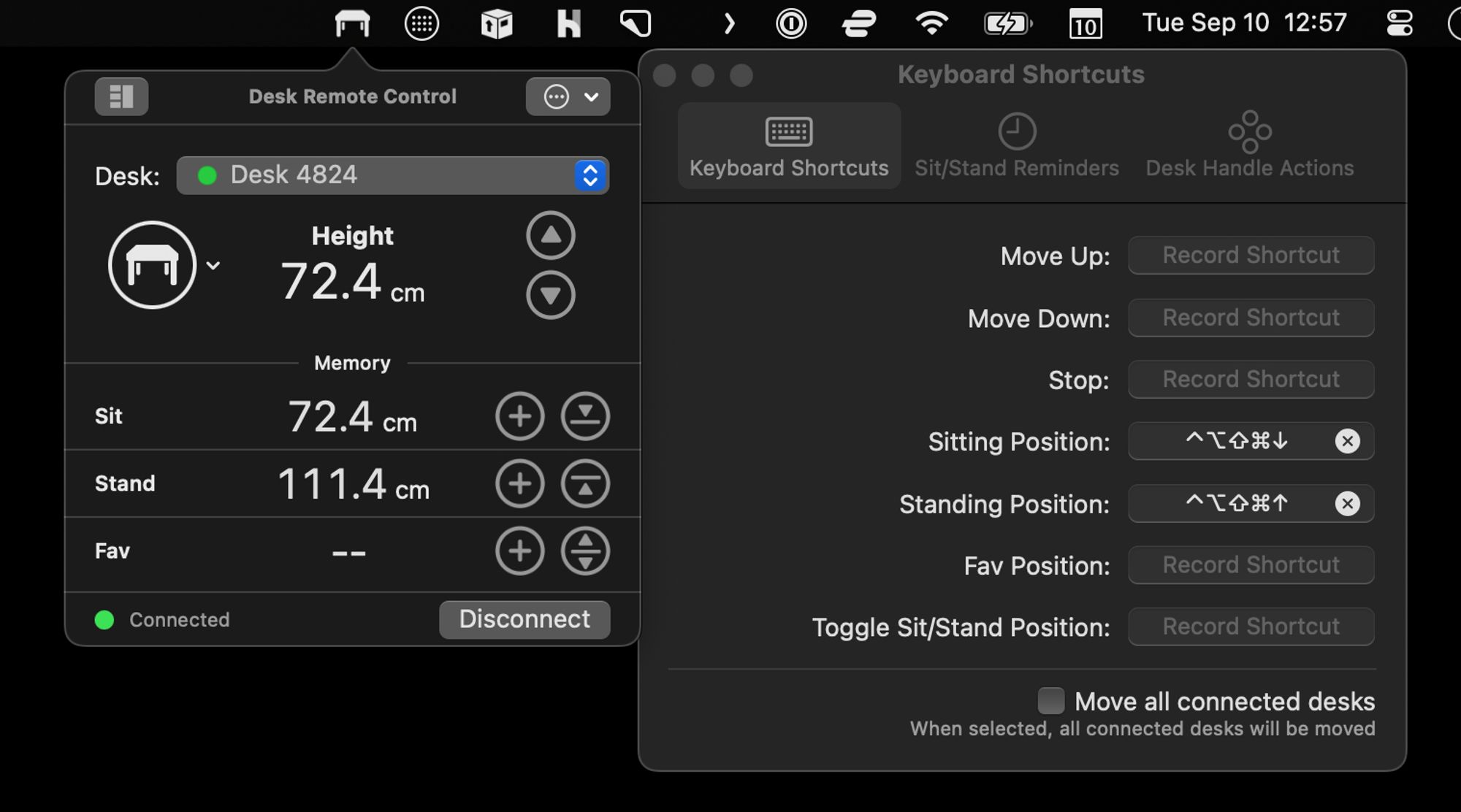Click the Disconnect button
The image size is (1461, 812).
(x=524, y=619)
